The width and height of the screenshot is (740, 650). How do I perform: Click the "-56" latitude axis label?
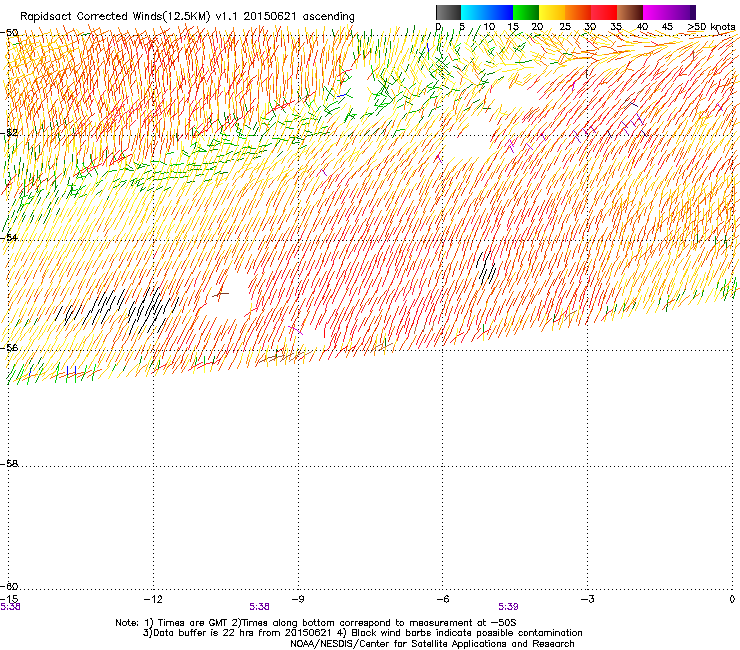click(x=9, y=347)
